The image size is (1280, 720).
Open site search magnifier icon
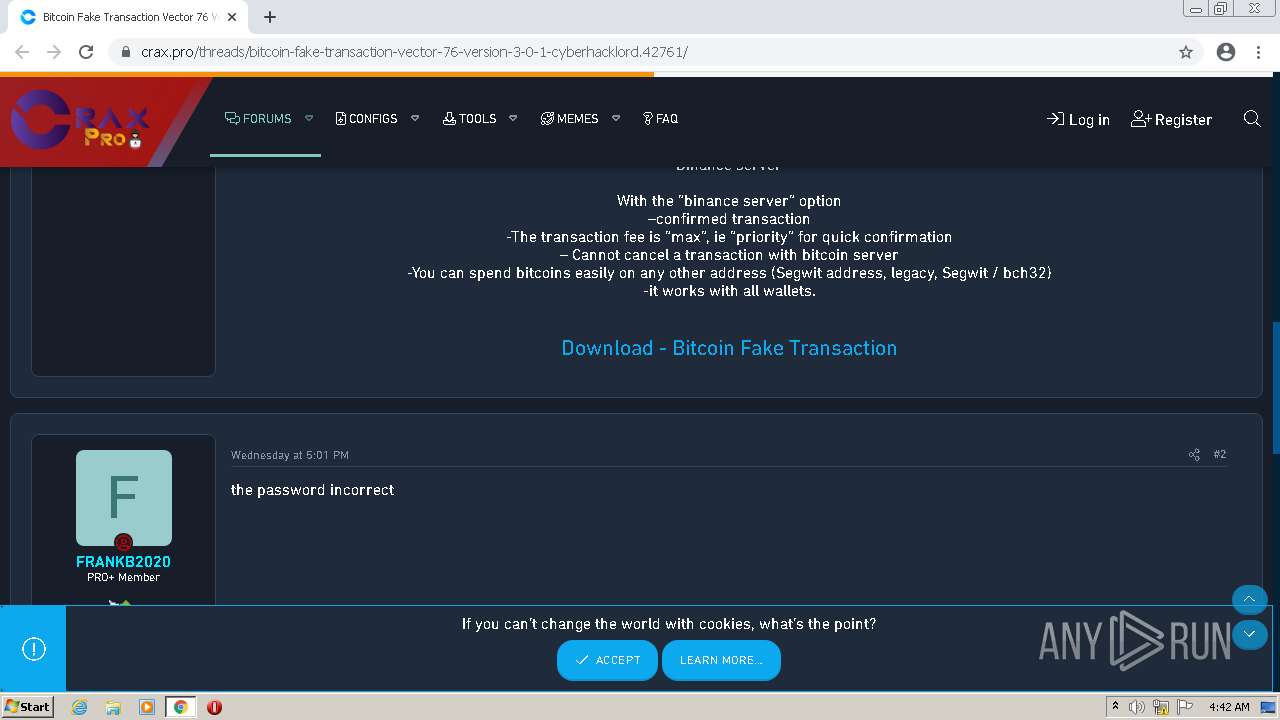point(1251,119)
